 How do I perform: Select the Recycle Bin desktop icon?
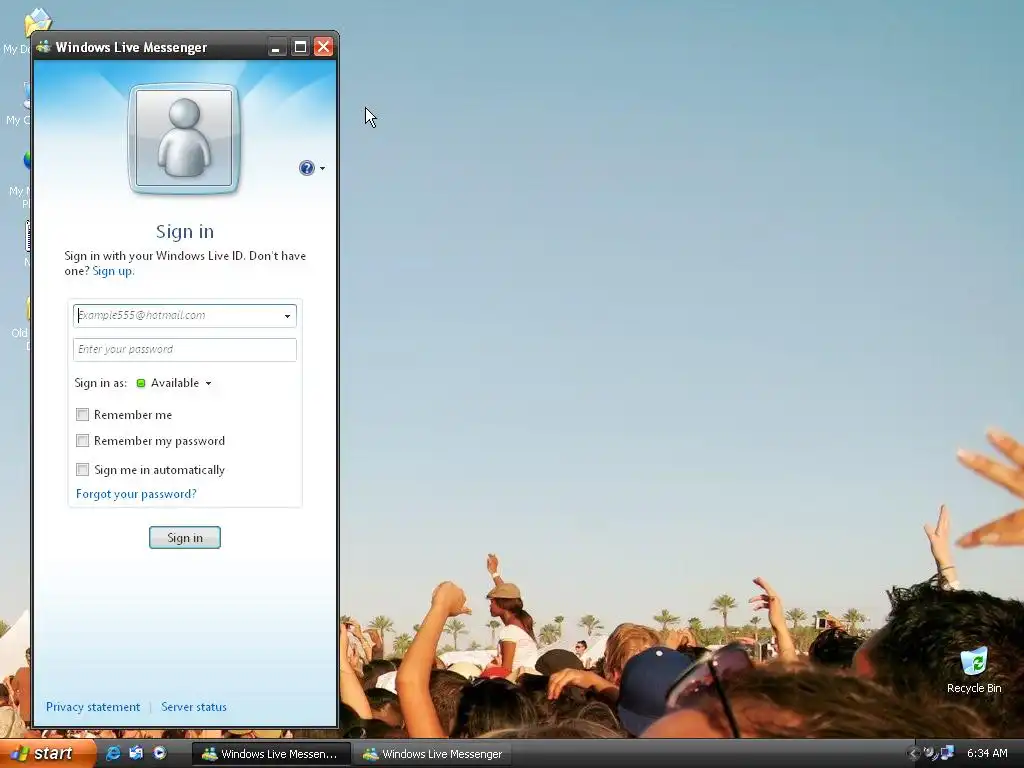tap(974, 669)
